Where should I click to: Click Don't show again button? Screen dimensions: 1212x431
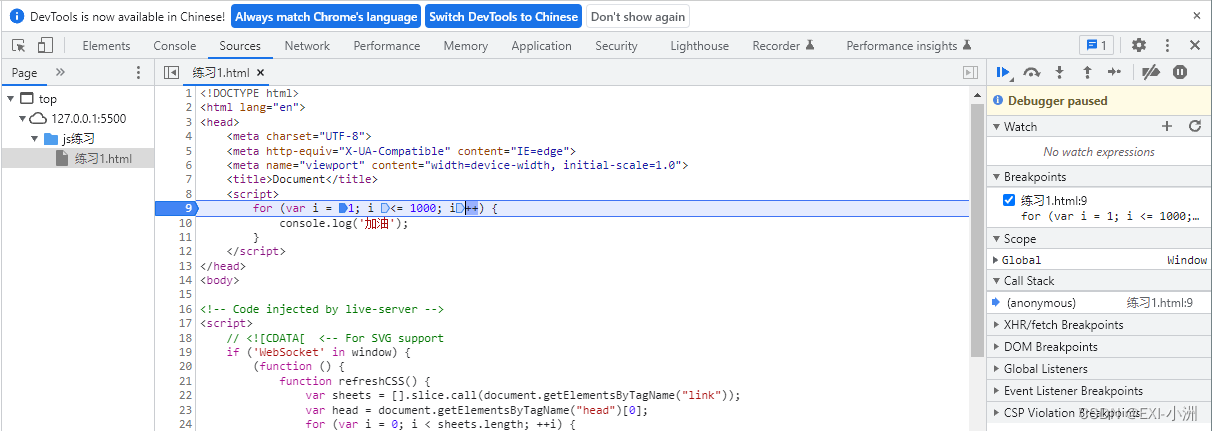pyautogui.click(x=638, y=17)
